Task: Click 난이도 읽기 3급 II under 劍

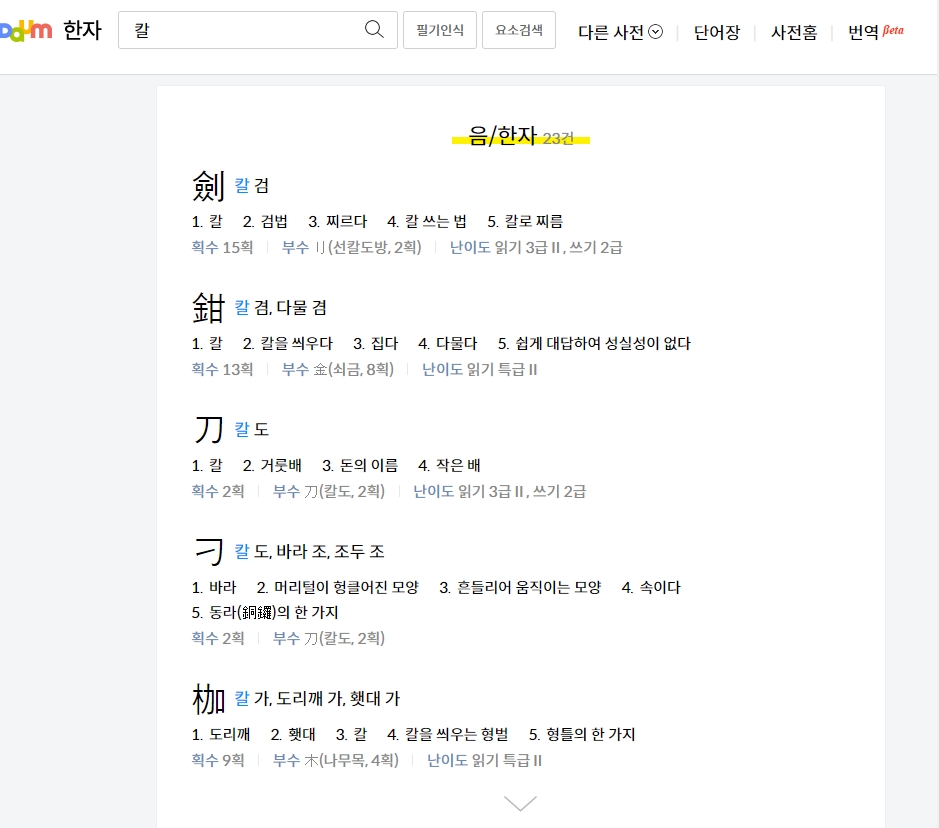Action: point(504,247)
